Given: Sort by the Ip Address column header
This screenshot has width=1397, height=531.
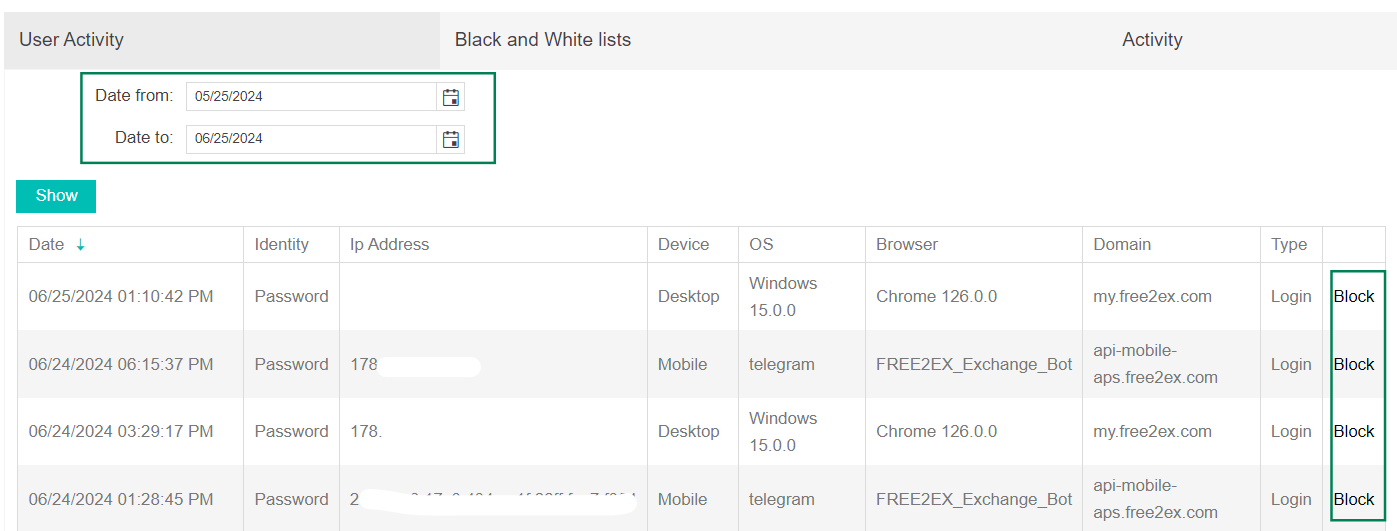Looking at the screenshot, I should coord(389,245).
